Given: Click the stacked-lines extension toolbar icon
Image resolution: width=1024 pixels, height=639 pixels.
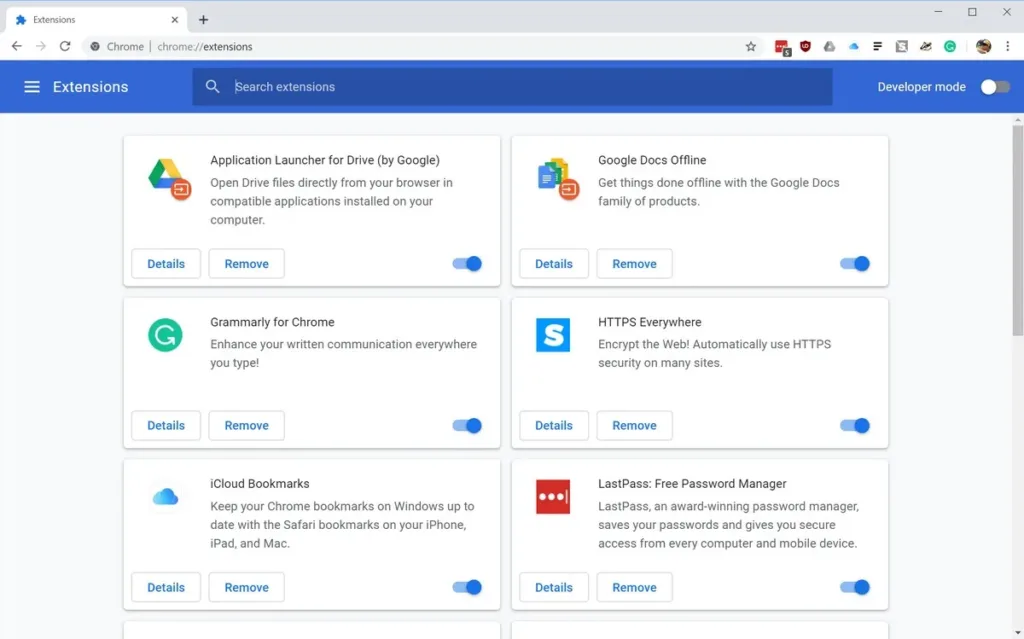Looking at the screenshot, I should pos(877,46).
